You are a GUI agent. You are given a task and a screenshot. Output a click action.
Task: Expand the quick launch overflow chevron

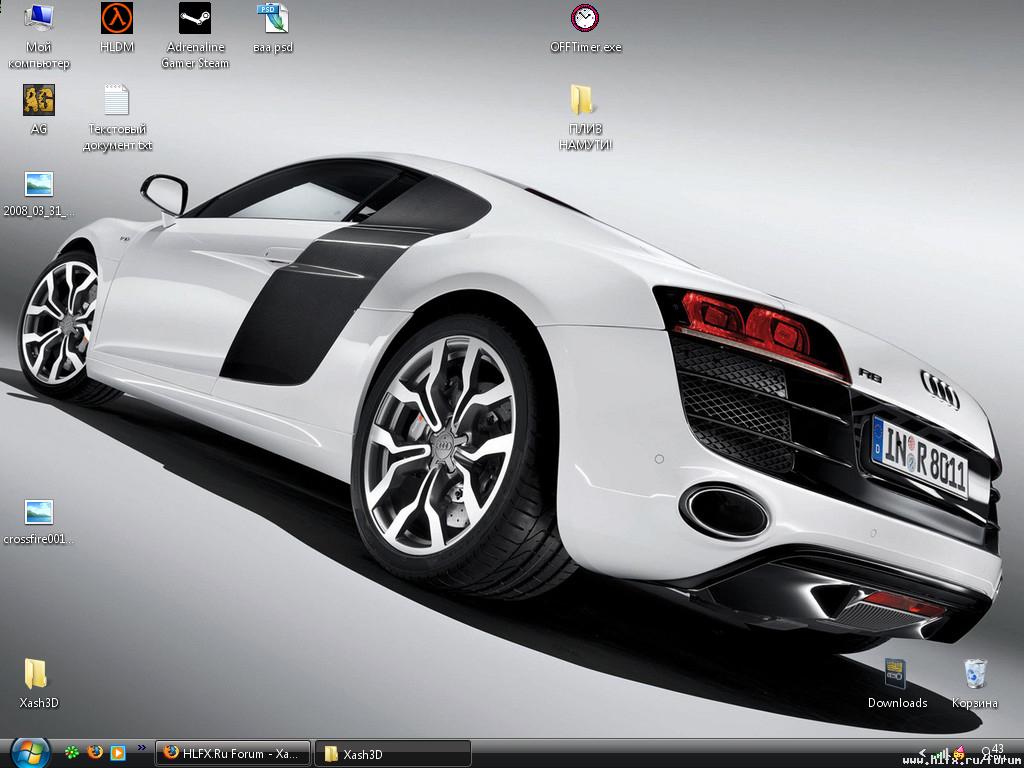pos(141,747)
